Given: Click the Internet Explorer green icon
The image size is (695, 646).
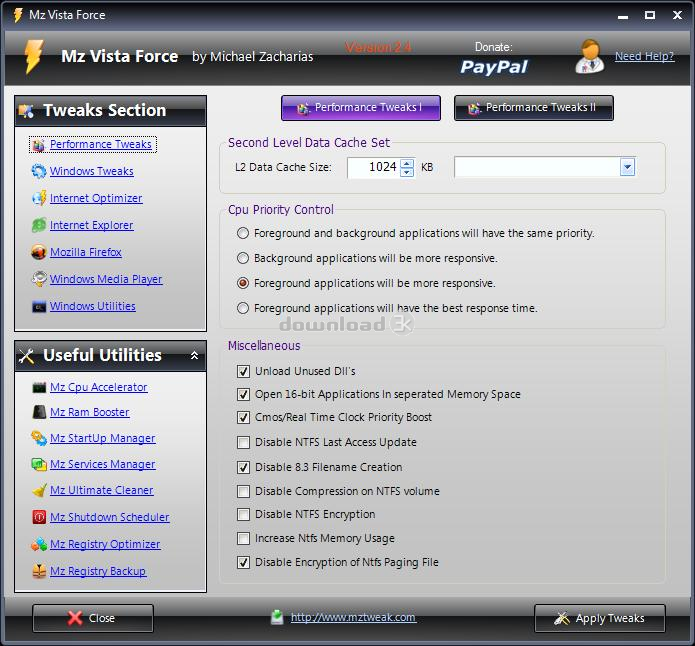Looking at the screenshot, I should point(39,225).
